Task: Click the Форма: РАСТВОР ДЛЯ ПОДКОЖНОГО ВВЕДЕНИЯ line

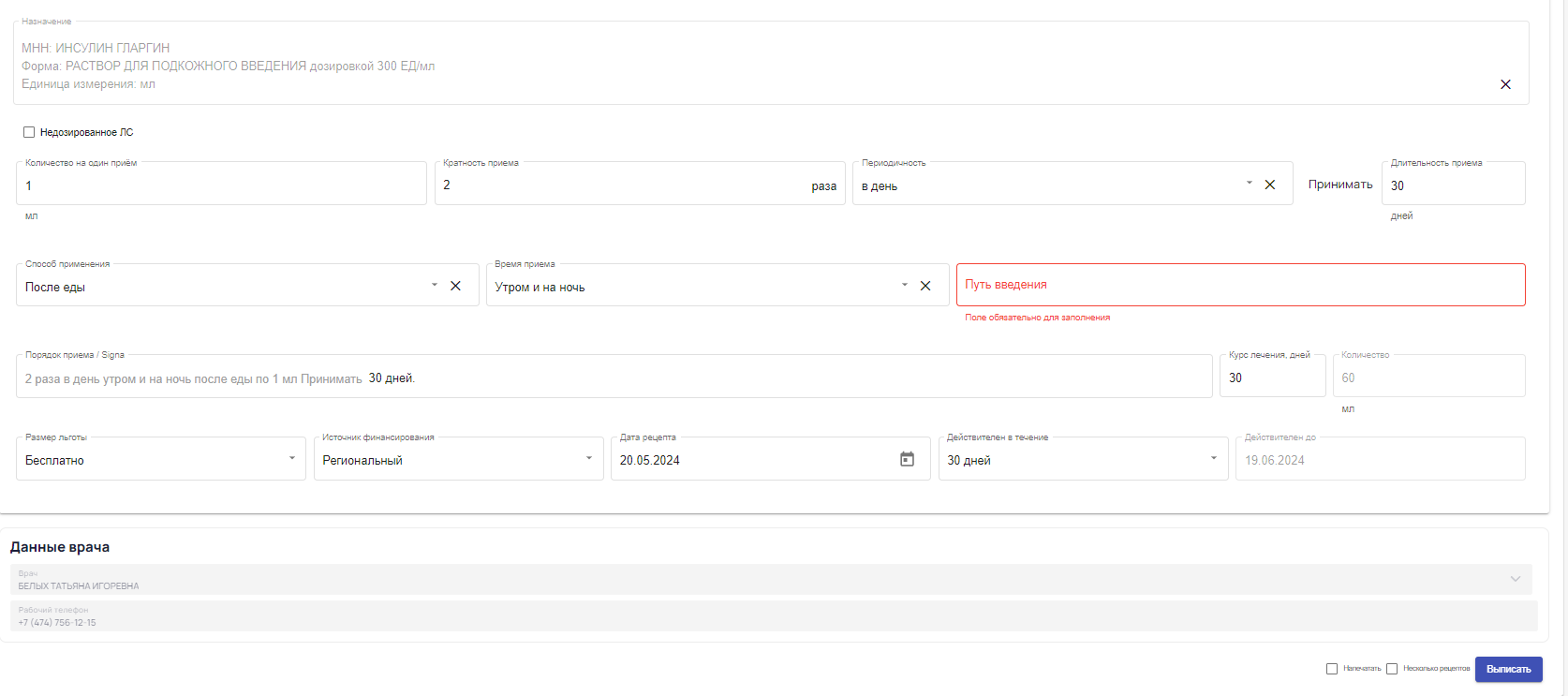Action: click(228, 67)
